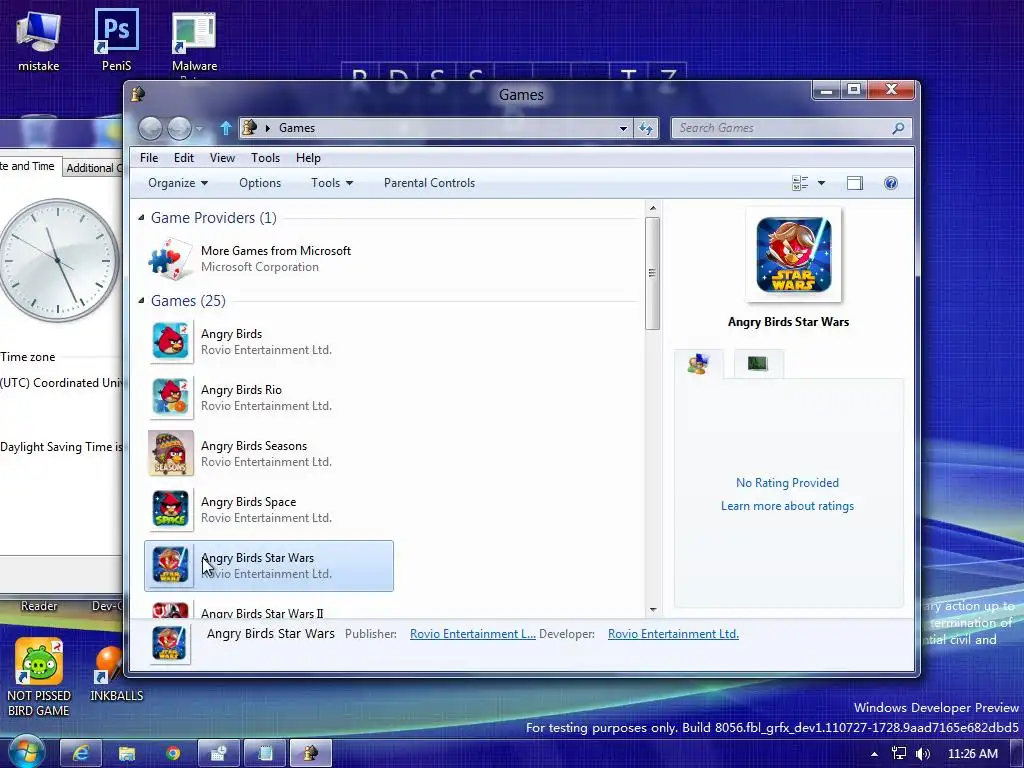Open Parental Controls
The image size is (1024, 768).
coord(429,183)
